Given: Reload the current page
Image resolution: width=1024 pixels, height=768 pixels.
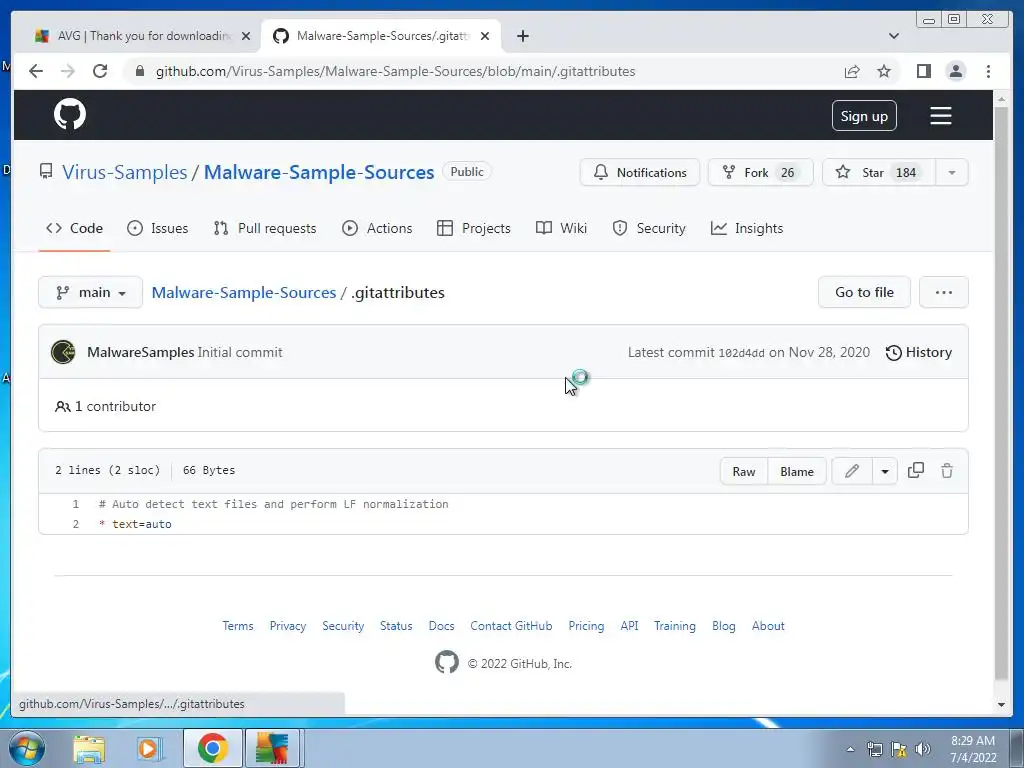Looking at the screenshot, I should [x=100, y=71].
